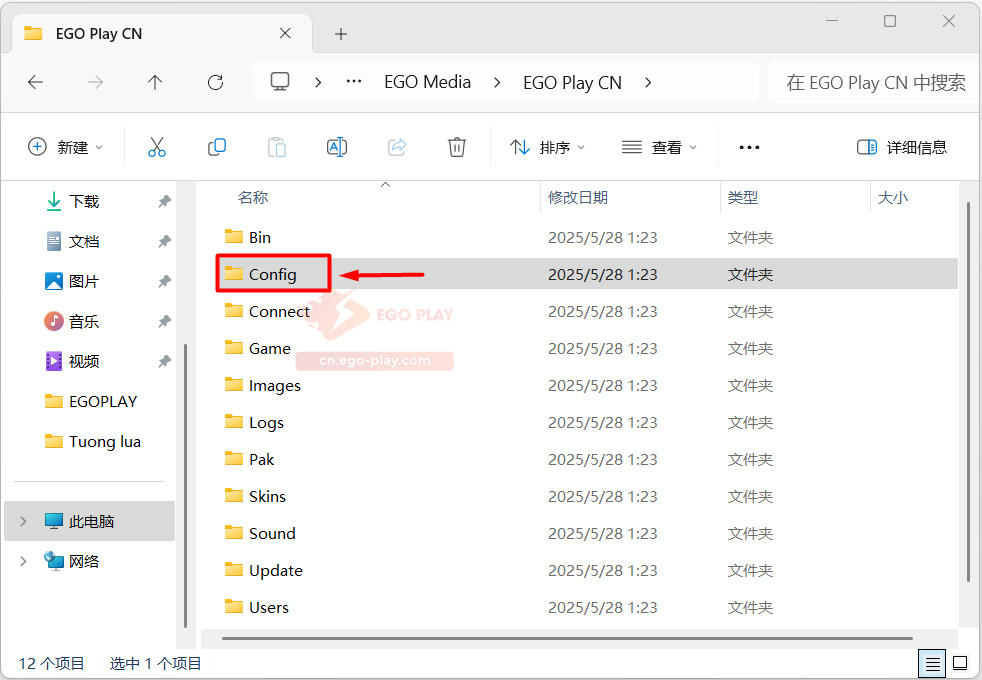Click the navigation pane vertical scrollbar
Viewport: 982px width, 680px height.
(x=185, y=485)
